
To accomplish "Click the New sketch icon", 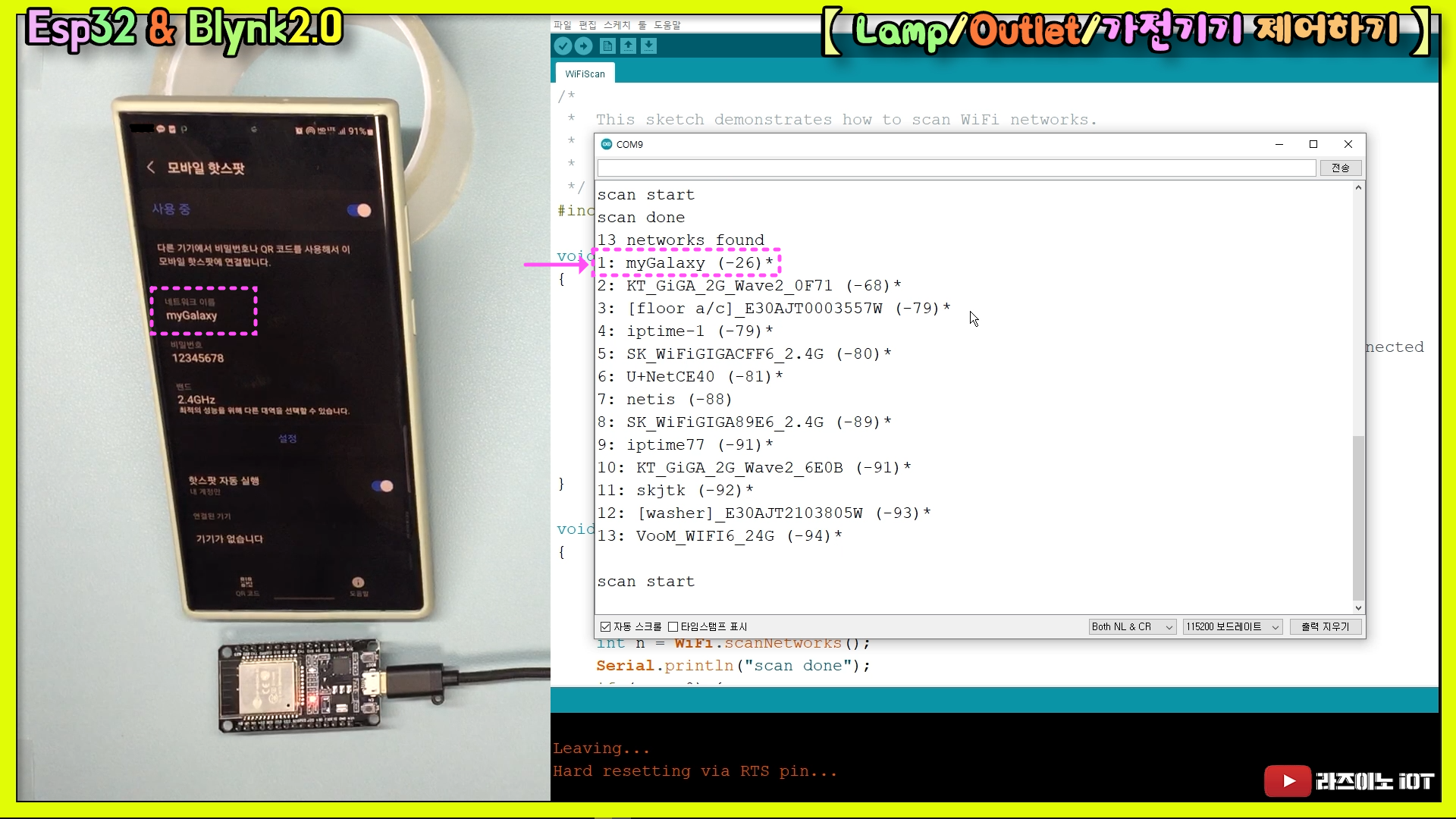I will pyautogui.click(x=607, y=46).
